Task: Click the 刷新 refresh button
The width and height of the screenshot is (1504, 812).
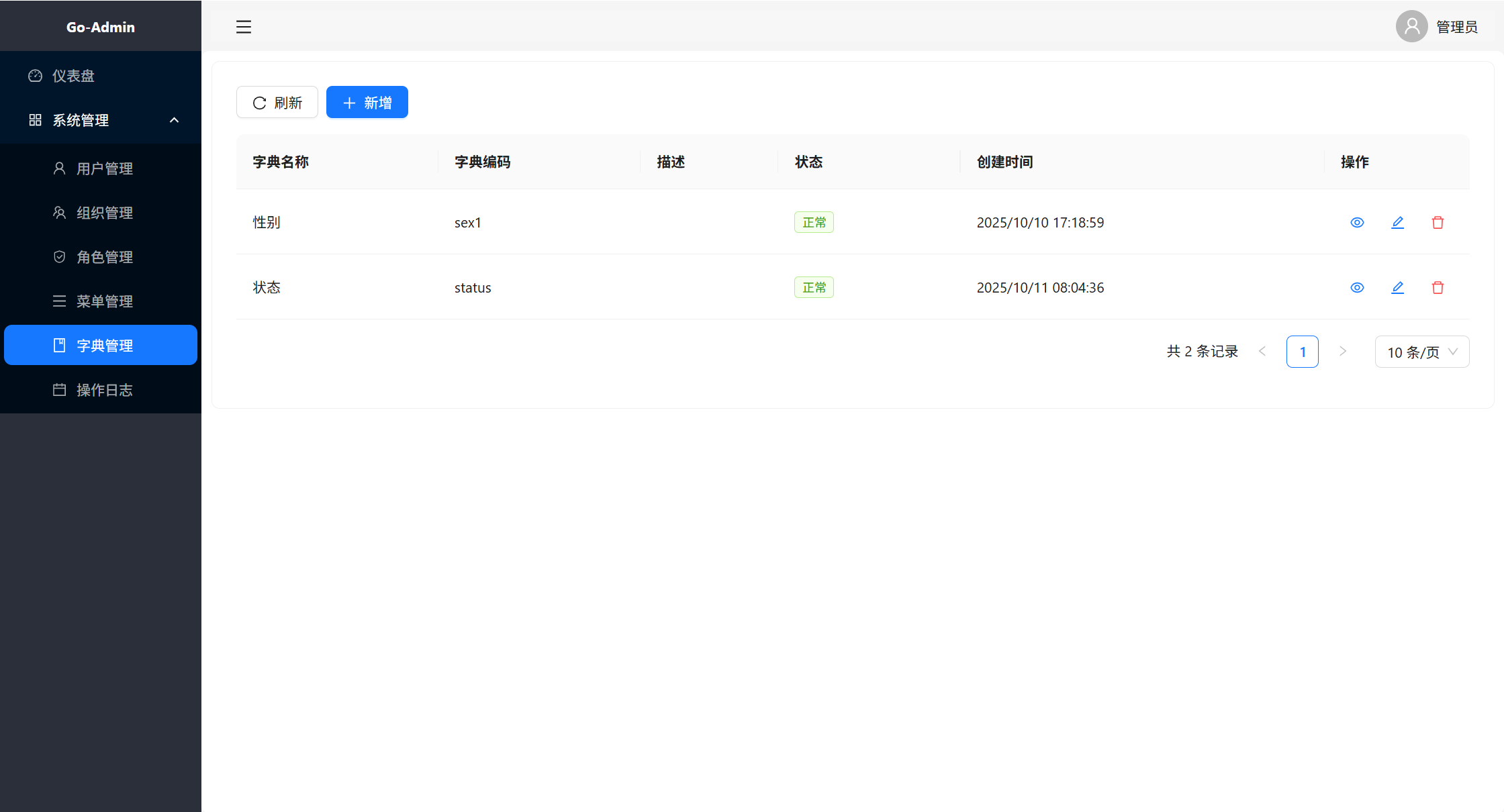Action: pyautogui.click(x=277, y=102)
